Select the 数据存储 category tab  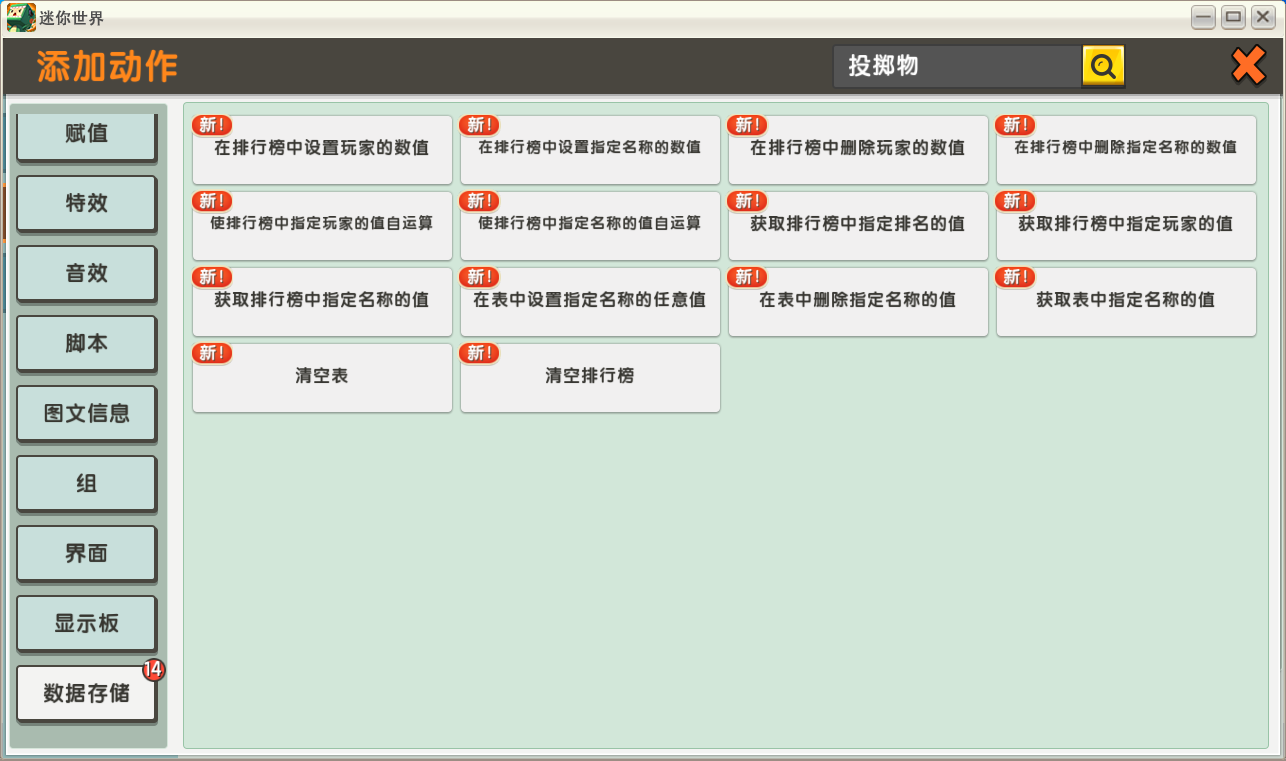[86, 693]
